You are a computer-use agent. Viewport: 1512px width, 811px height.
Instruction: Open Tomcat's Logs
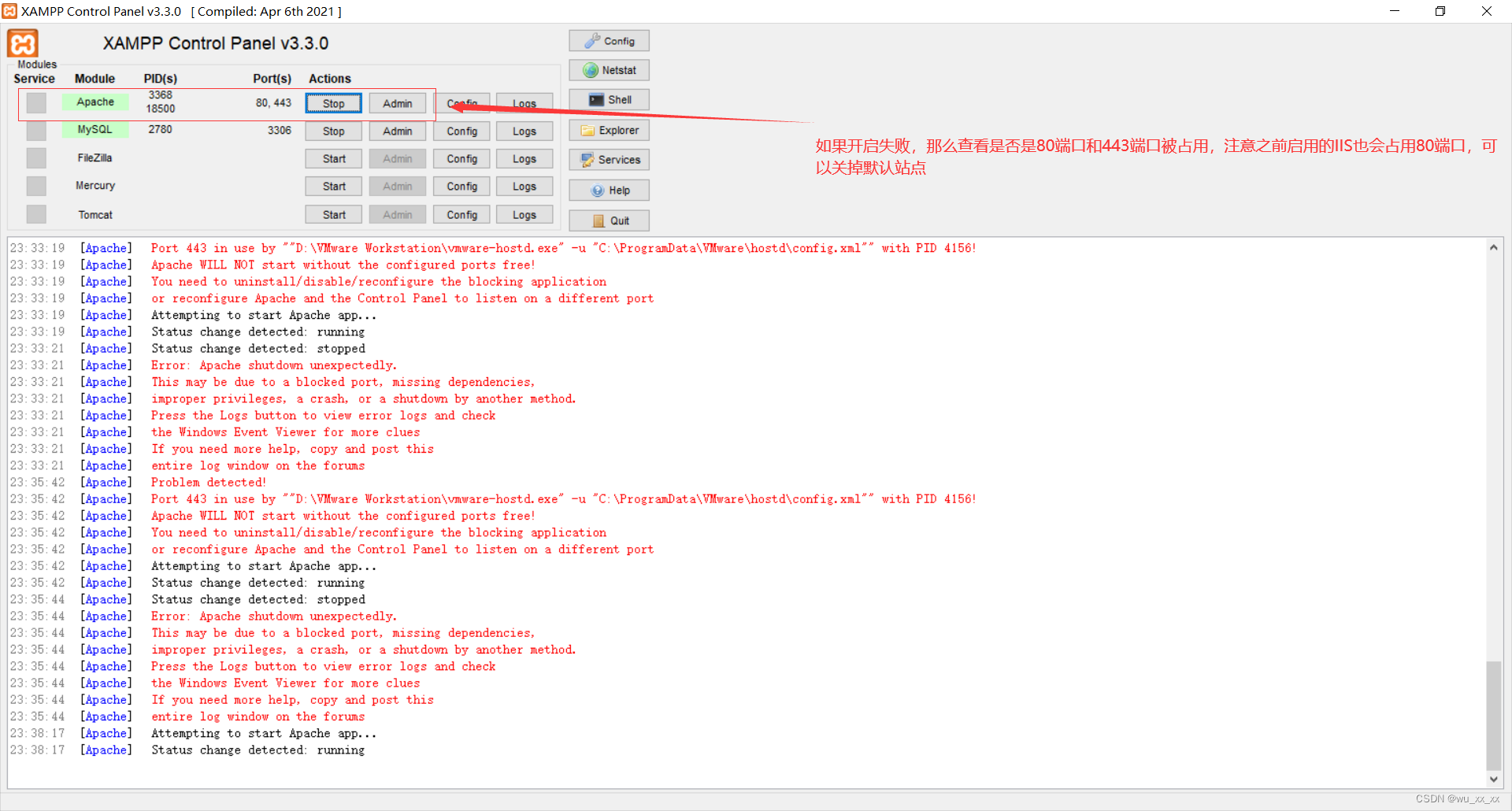coord(524,213)
